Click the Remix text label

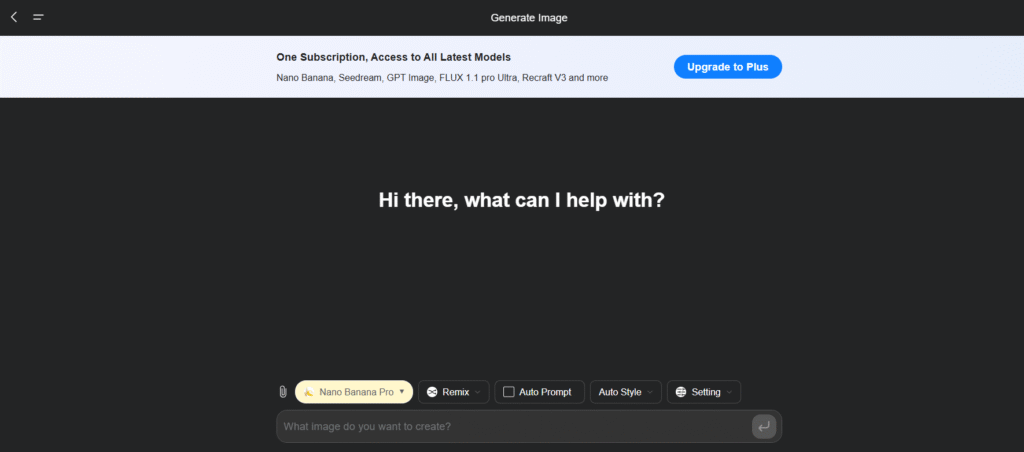455,392
